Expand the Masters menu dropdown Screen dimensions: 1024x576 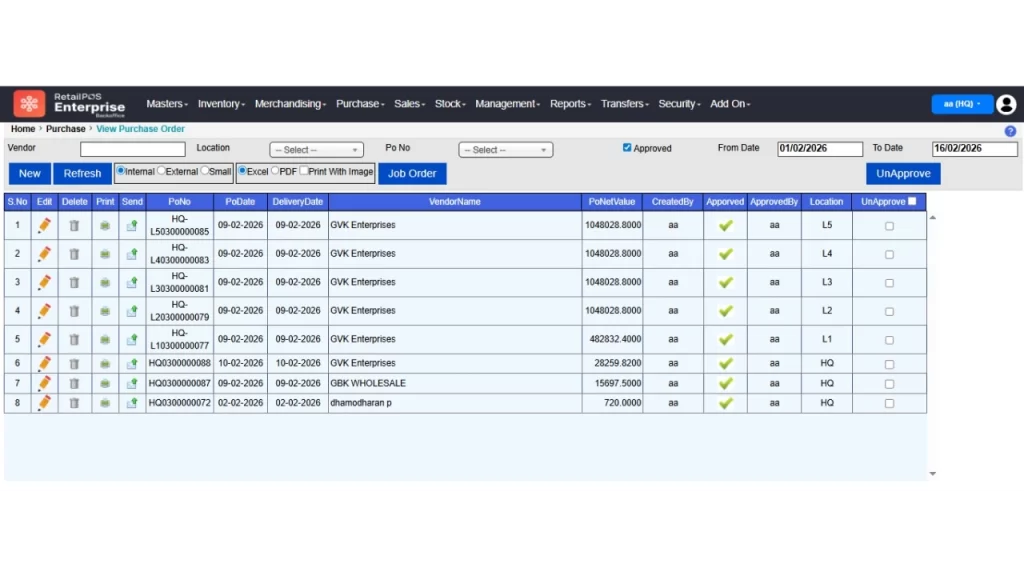click(x=167, y=104)
